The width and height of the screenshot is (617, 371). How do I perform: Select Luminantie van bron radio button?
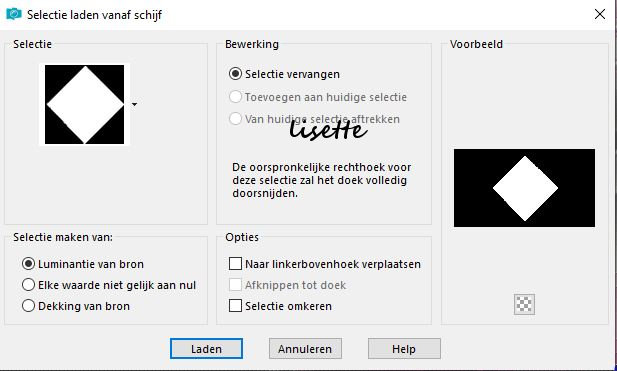tap(28, 264)
